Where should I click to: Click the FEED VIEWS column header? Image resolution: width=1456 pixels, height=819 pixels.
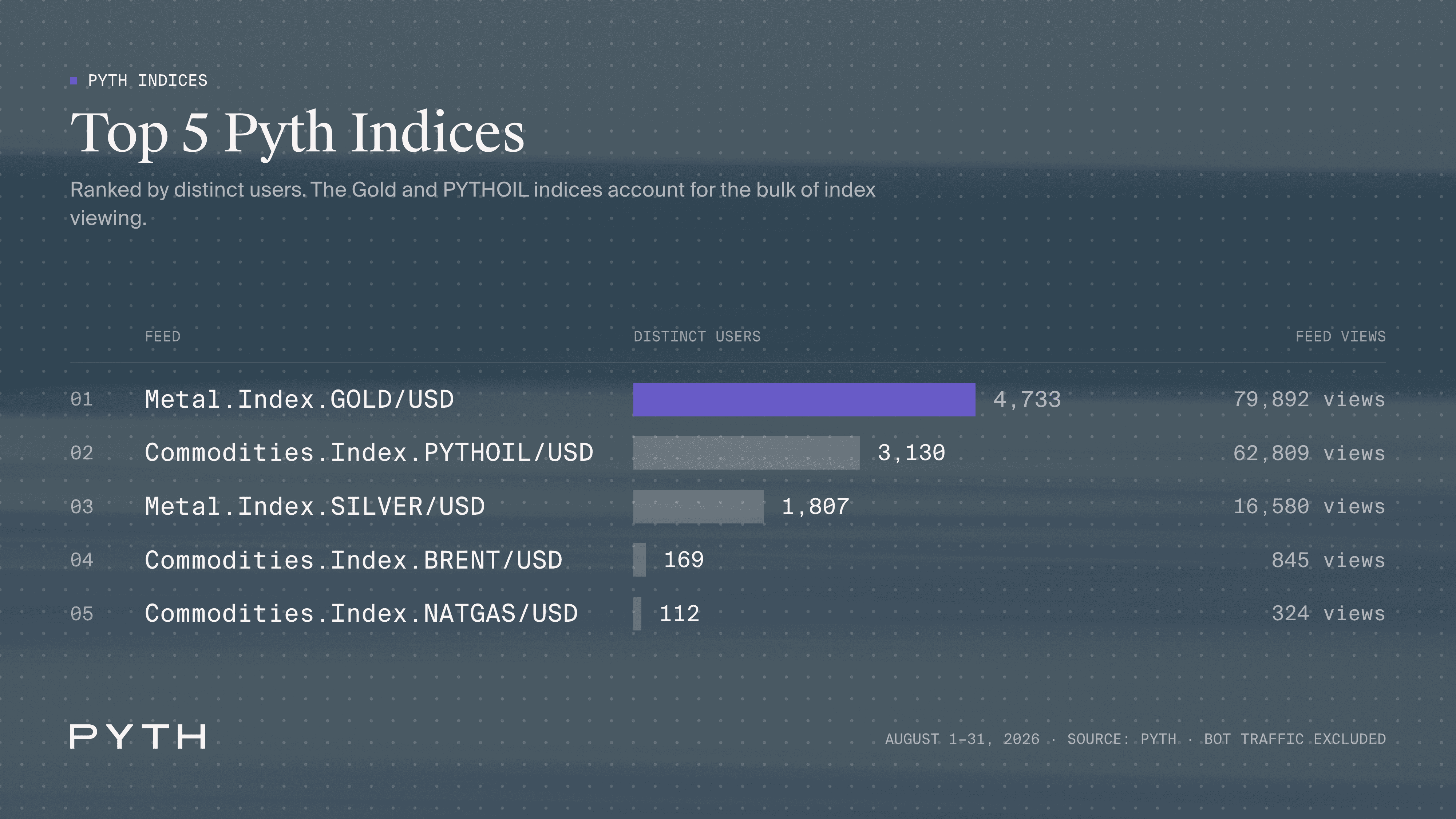1341,337
